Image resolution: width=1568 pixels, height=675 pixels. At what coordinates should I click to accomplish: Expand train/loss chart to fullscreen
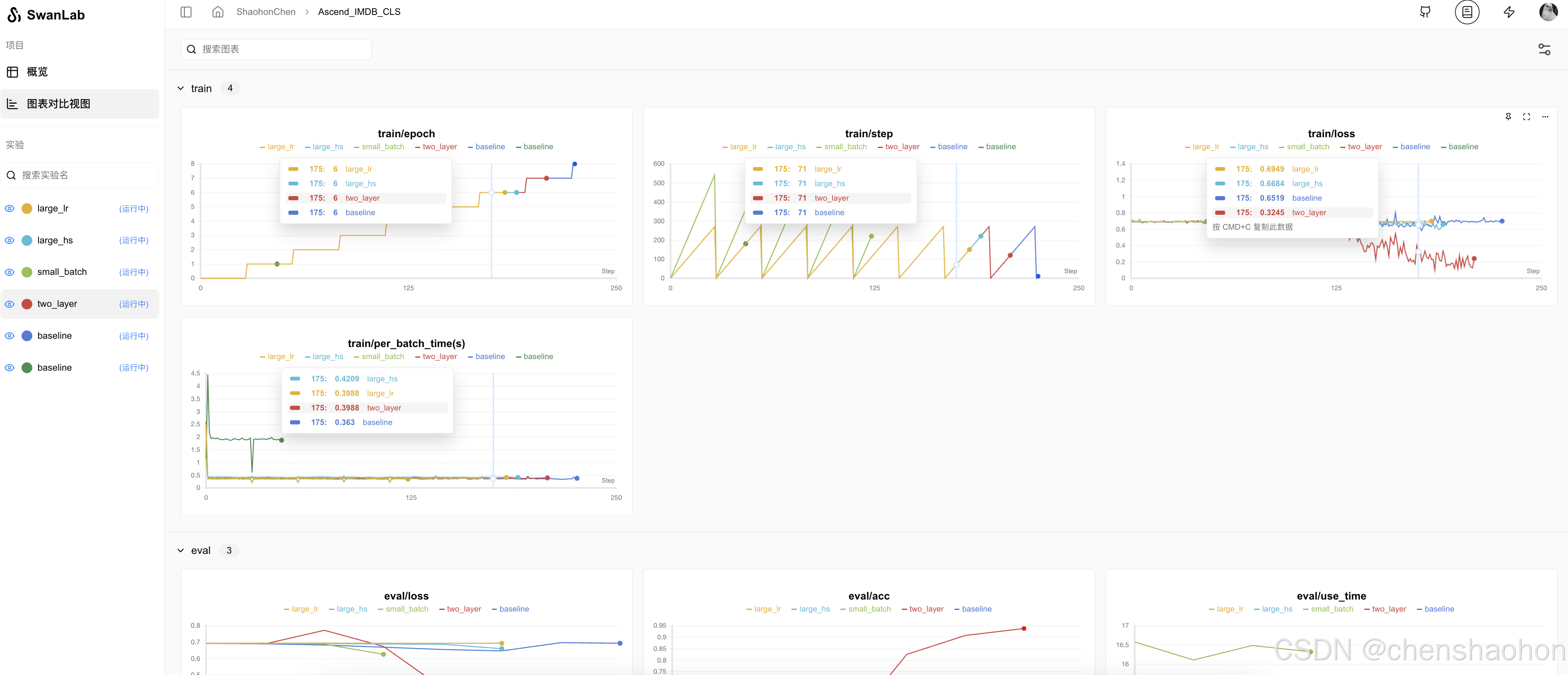tap(1527, 117)
